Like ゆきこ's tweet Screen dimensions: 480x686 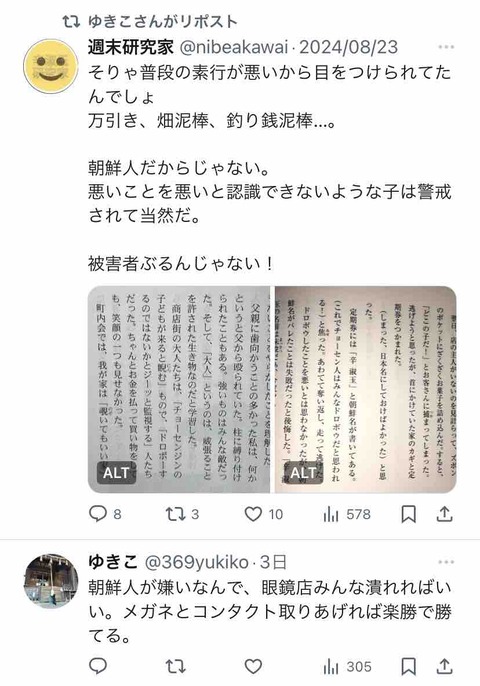tap(253, 666)
